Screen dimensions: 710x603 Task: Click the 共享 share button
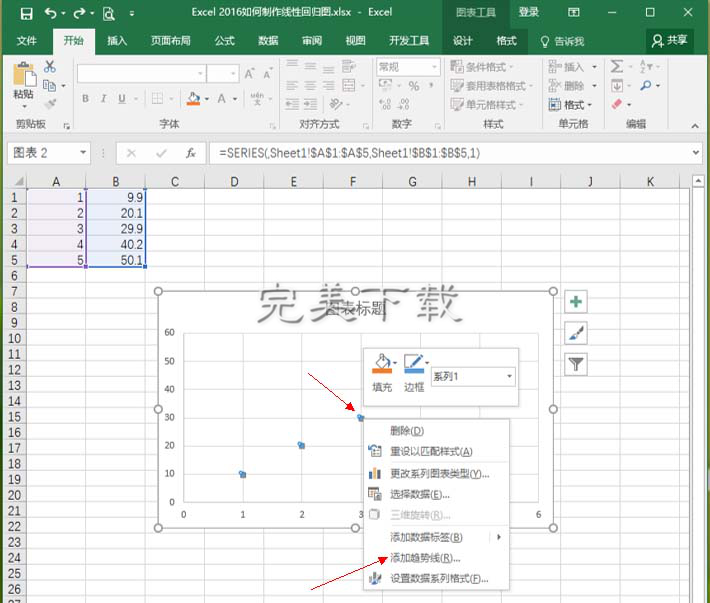click(x=670, y=41)
